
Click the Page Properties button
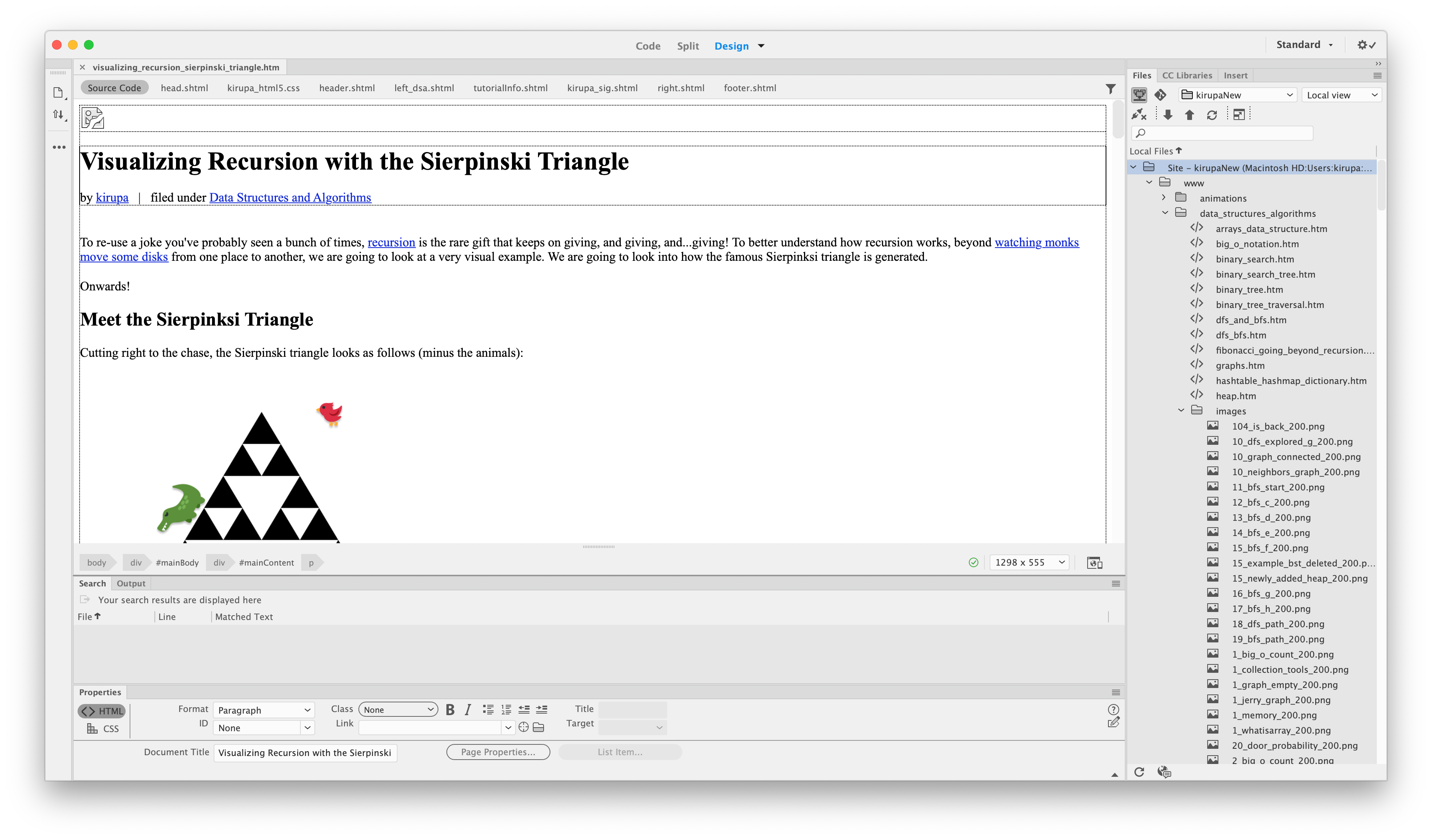coord(498,752)
